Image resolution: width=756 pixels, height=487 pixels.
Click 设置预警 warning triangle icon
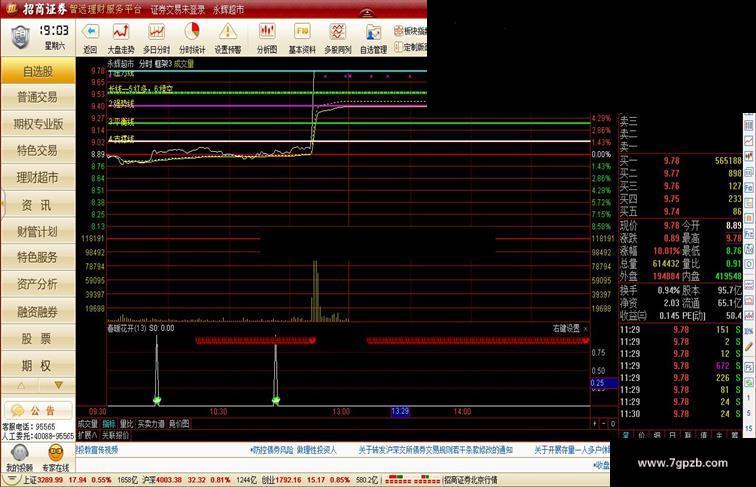(228, 32)
